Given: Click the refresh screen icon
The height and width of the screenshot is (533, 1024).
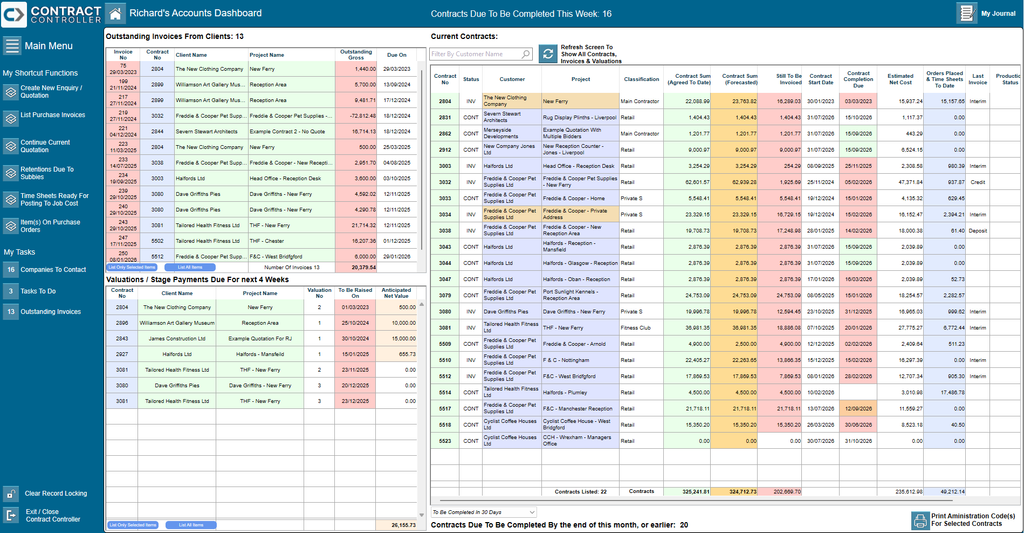Looking at the screenshot, I should (x=548, y=54).
